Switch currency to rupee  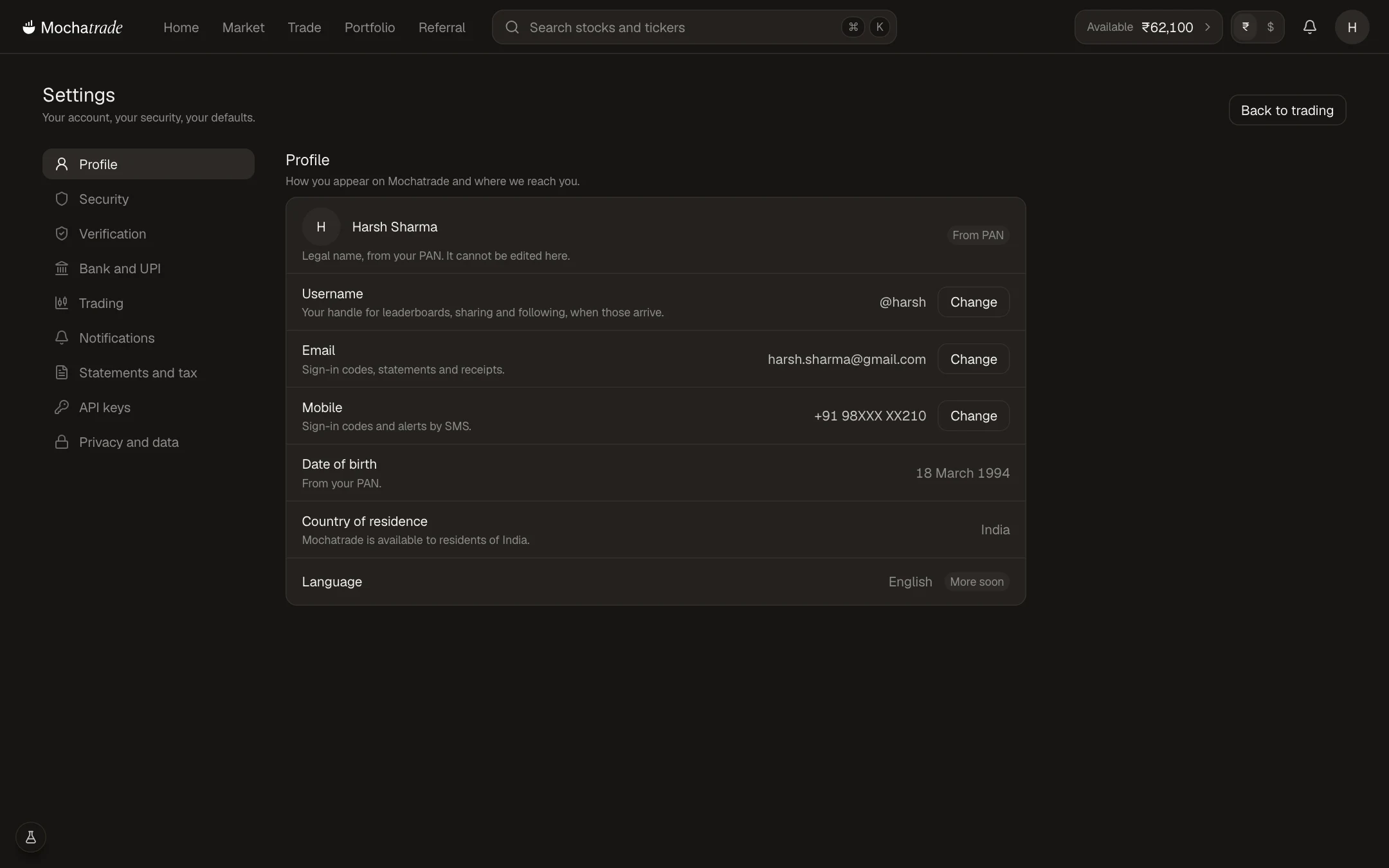1246,27
